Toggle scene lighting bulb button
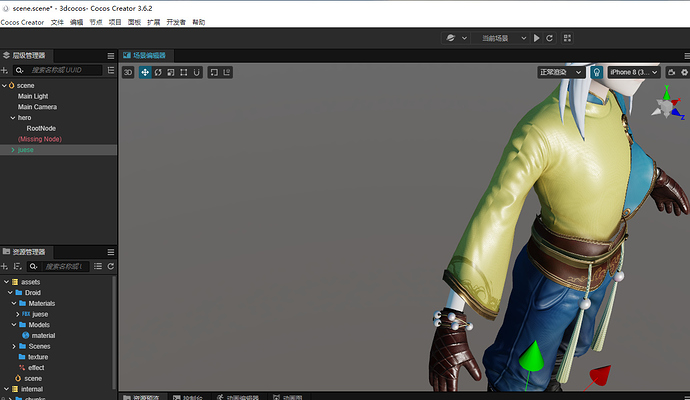 point(596,72)
